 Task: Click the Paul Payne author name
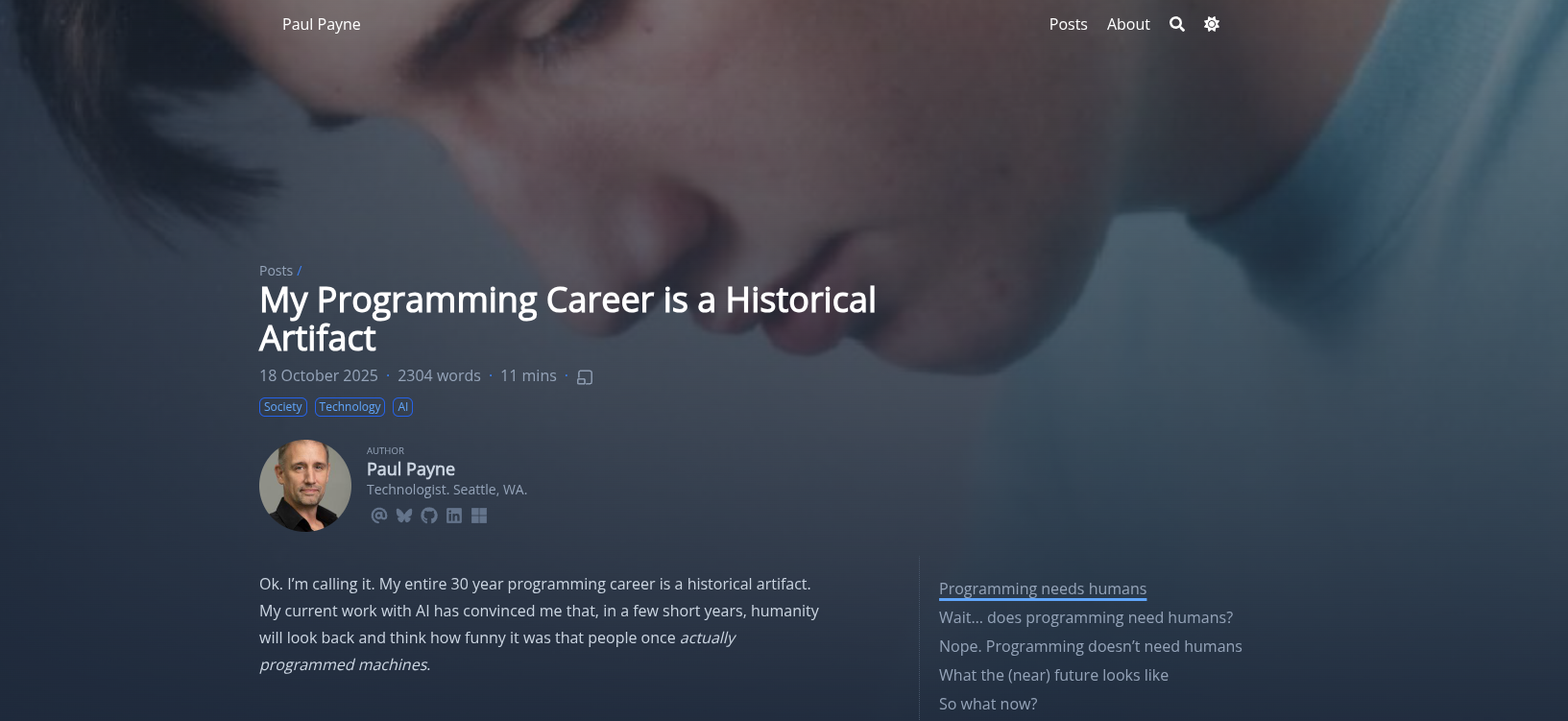pos(411,469)
